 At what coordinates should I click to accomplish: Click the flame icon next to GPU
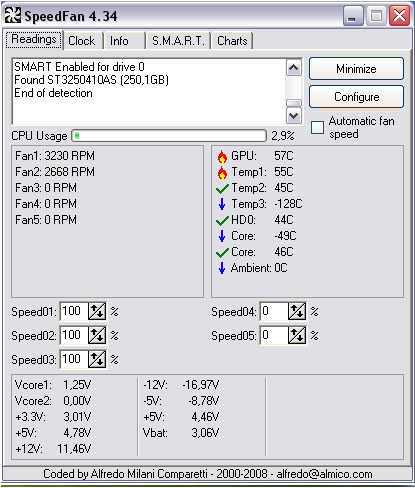click(222, 156)
